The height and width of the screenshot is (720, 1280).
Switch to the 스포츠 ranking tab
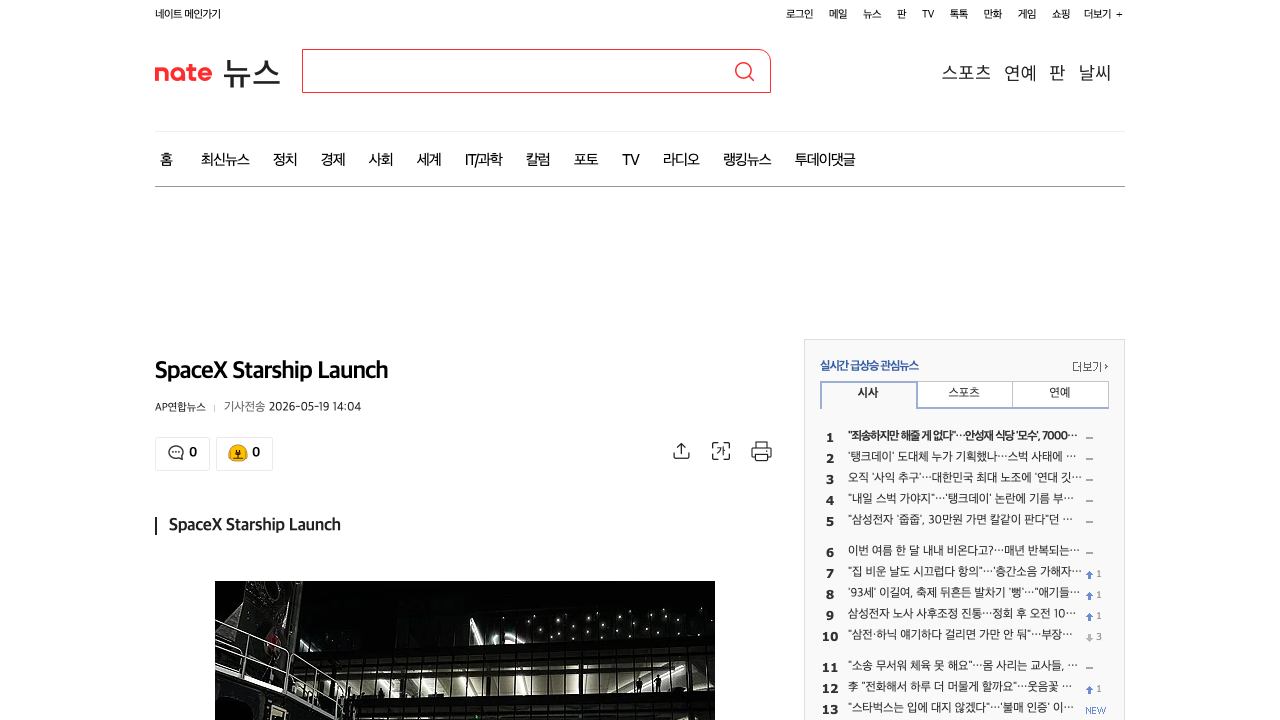pos(964,394)
